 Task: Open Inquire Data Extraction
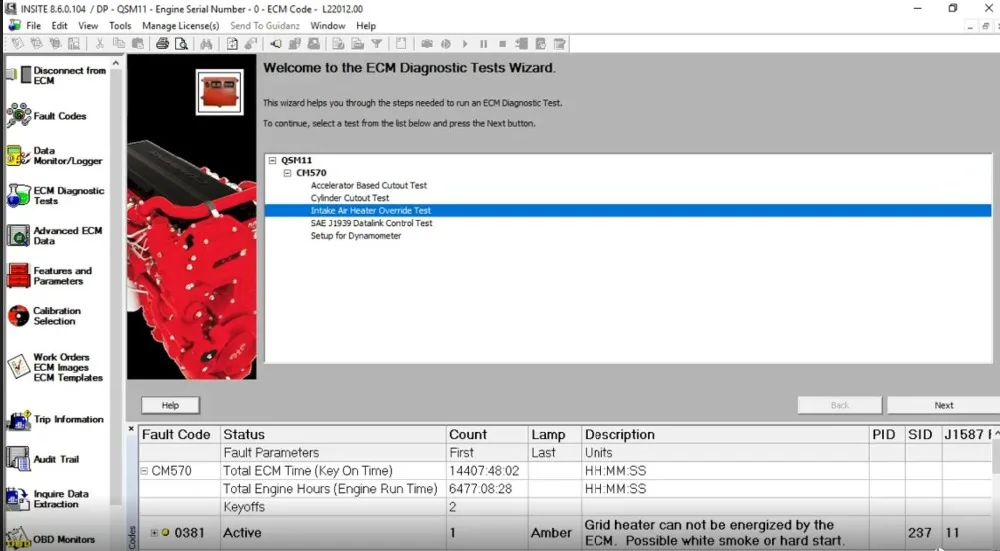click(x=48, y=499)
